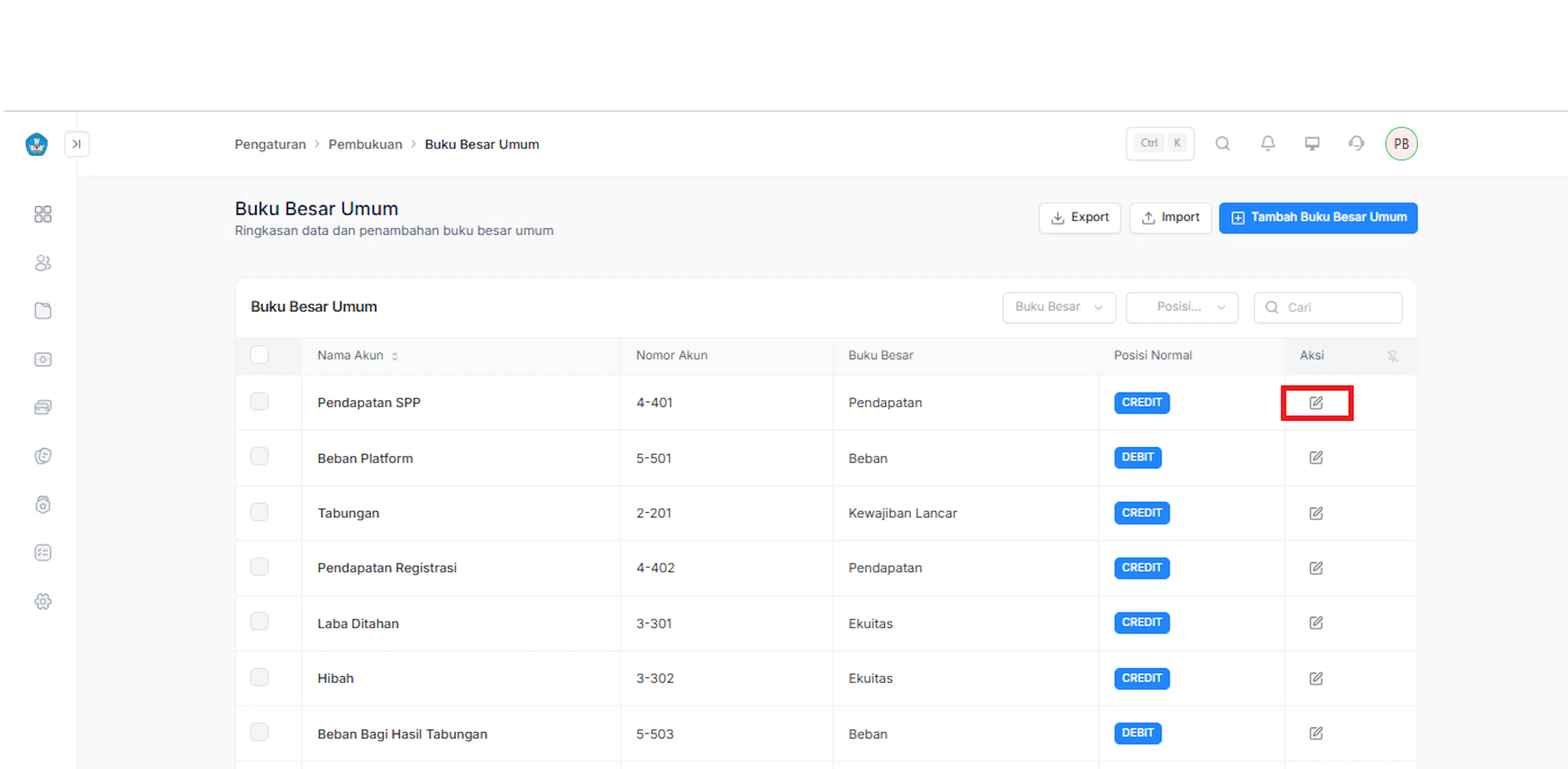Edit the Beban Platform account
1568x769 pixels.
1316,457
